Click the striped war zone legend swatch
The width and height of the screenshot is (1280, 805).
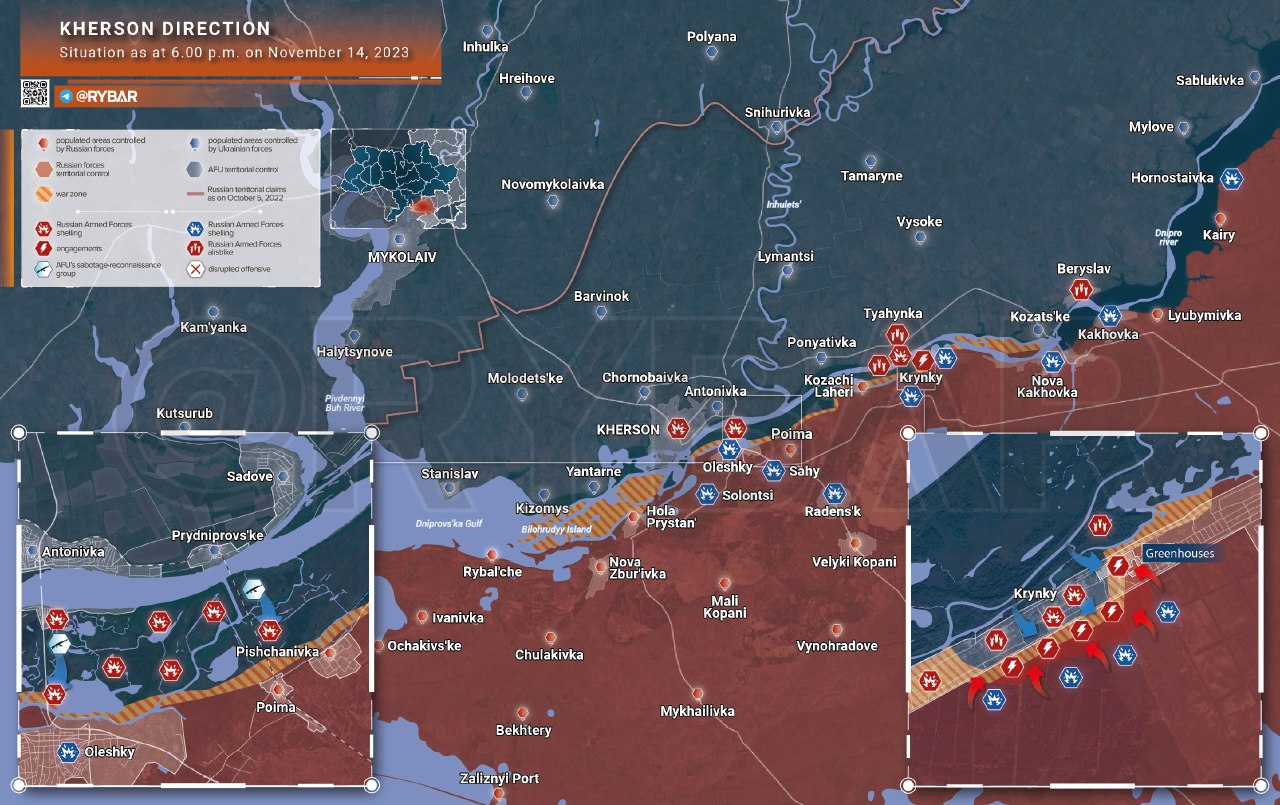click(x=44, y=194)
